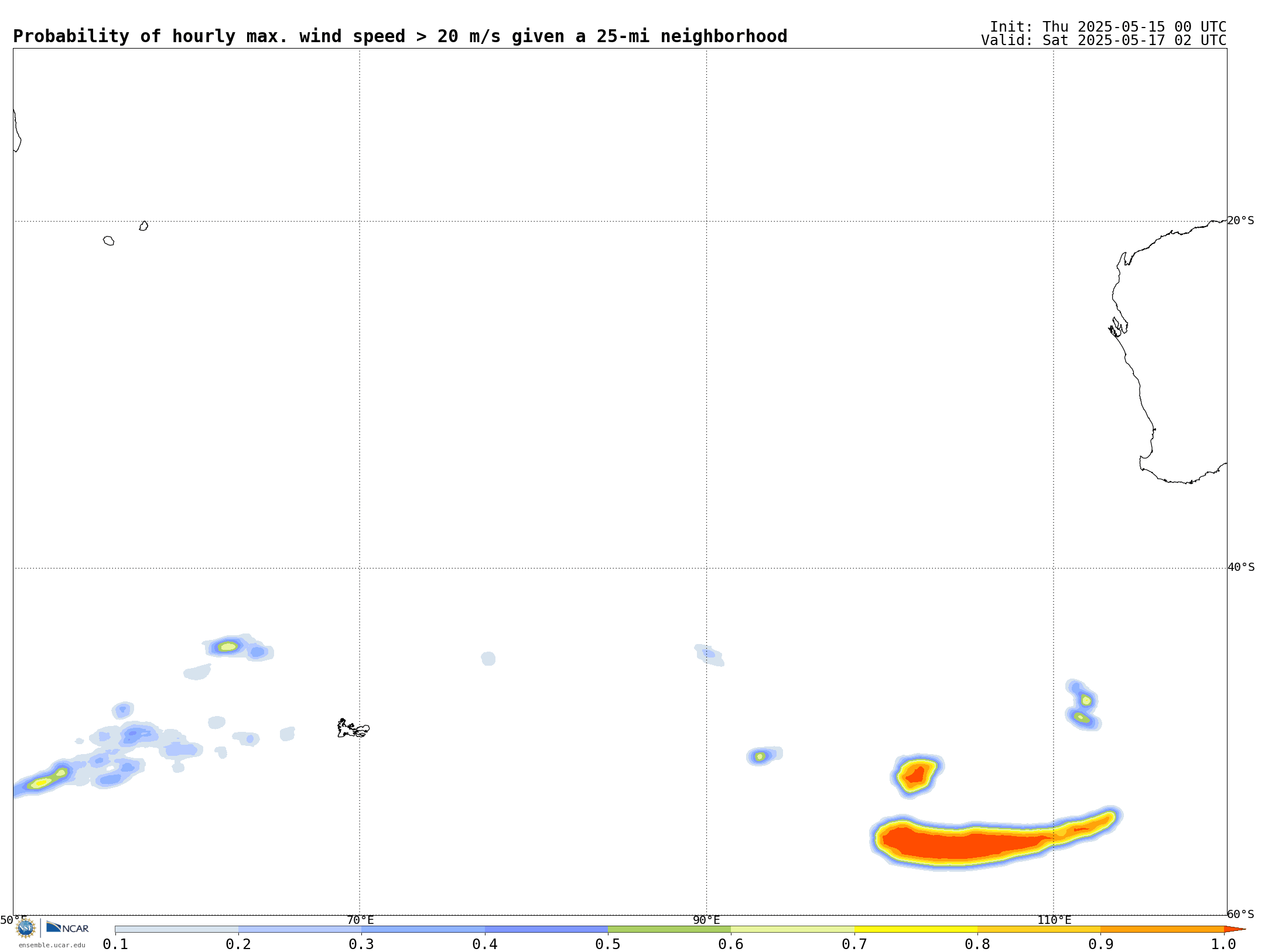Click the 70°E longitude label
The image size is (1265, 952).
point(360,920)
